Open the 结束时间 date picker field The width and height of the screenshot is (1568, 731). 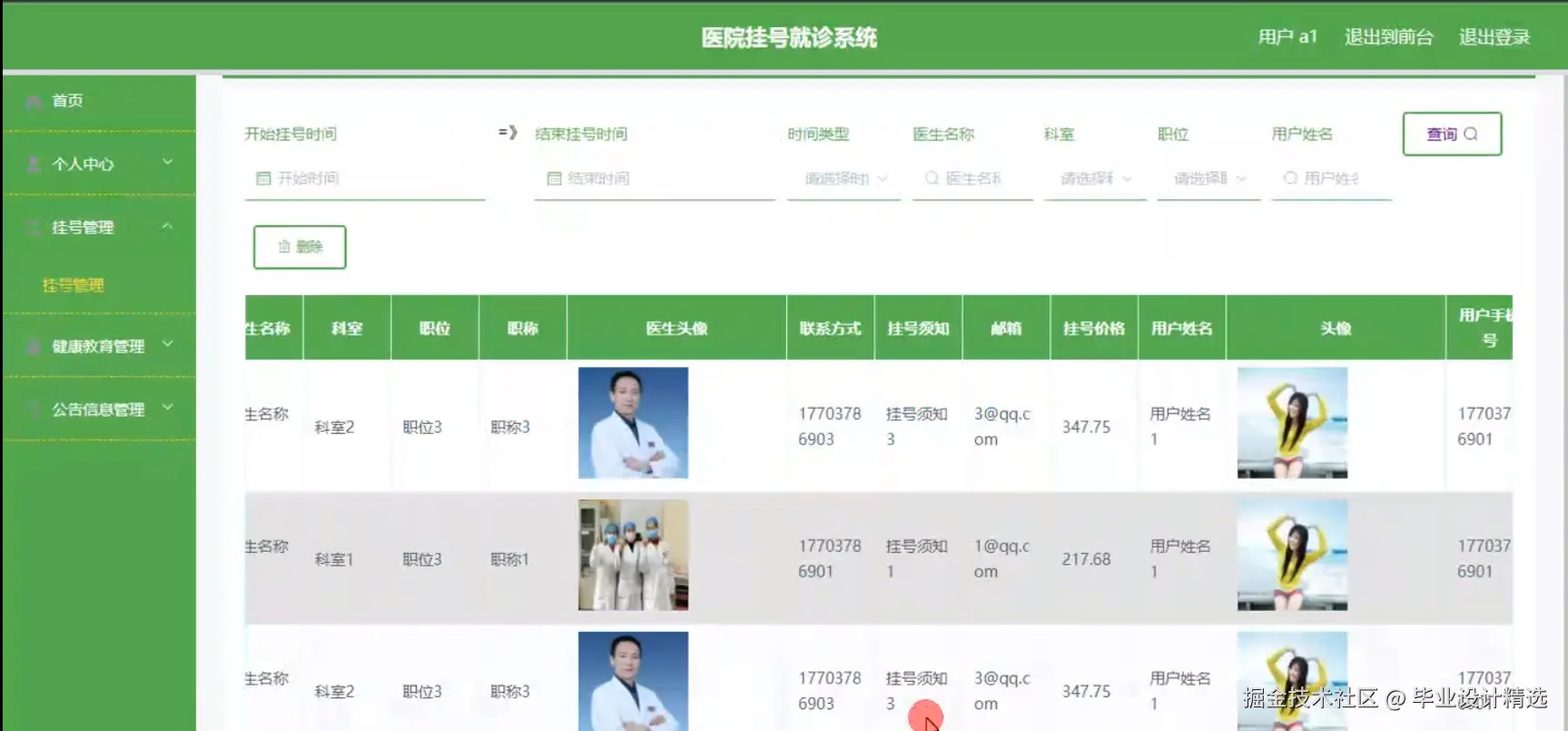pyautogui.click(x=655, y=179)
